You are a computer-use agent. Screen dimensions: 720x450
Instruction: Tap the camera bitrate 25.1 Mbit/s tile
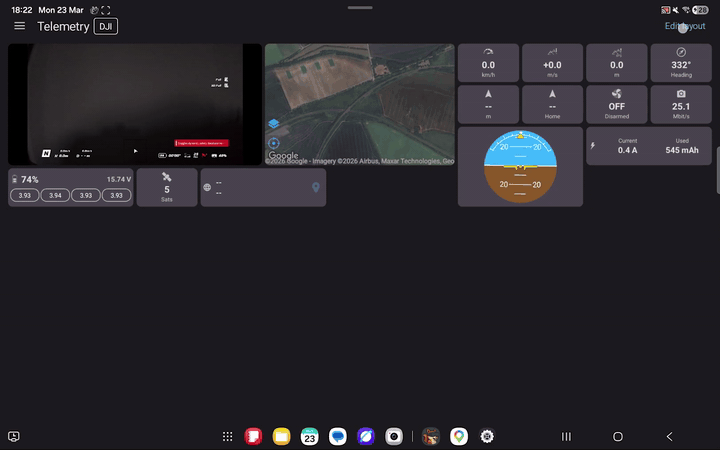(x=681, y=104)
